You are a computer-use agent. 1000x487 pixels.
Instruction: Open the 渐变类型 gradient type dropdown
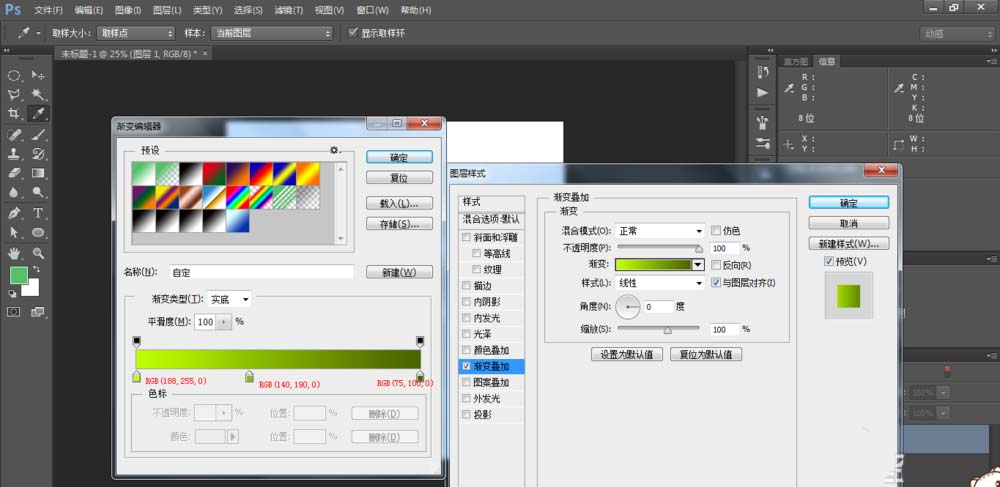[230, 299]
